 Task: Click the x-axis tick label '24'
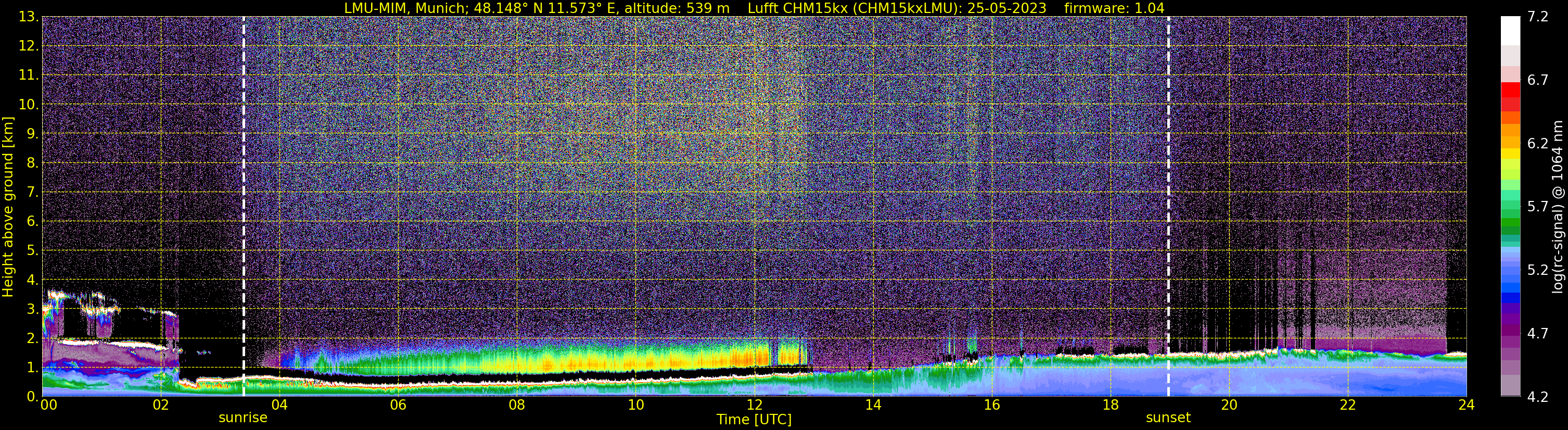click(1467, 405)
